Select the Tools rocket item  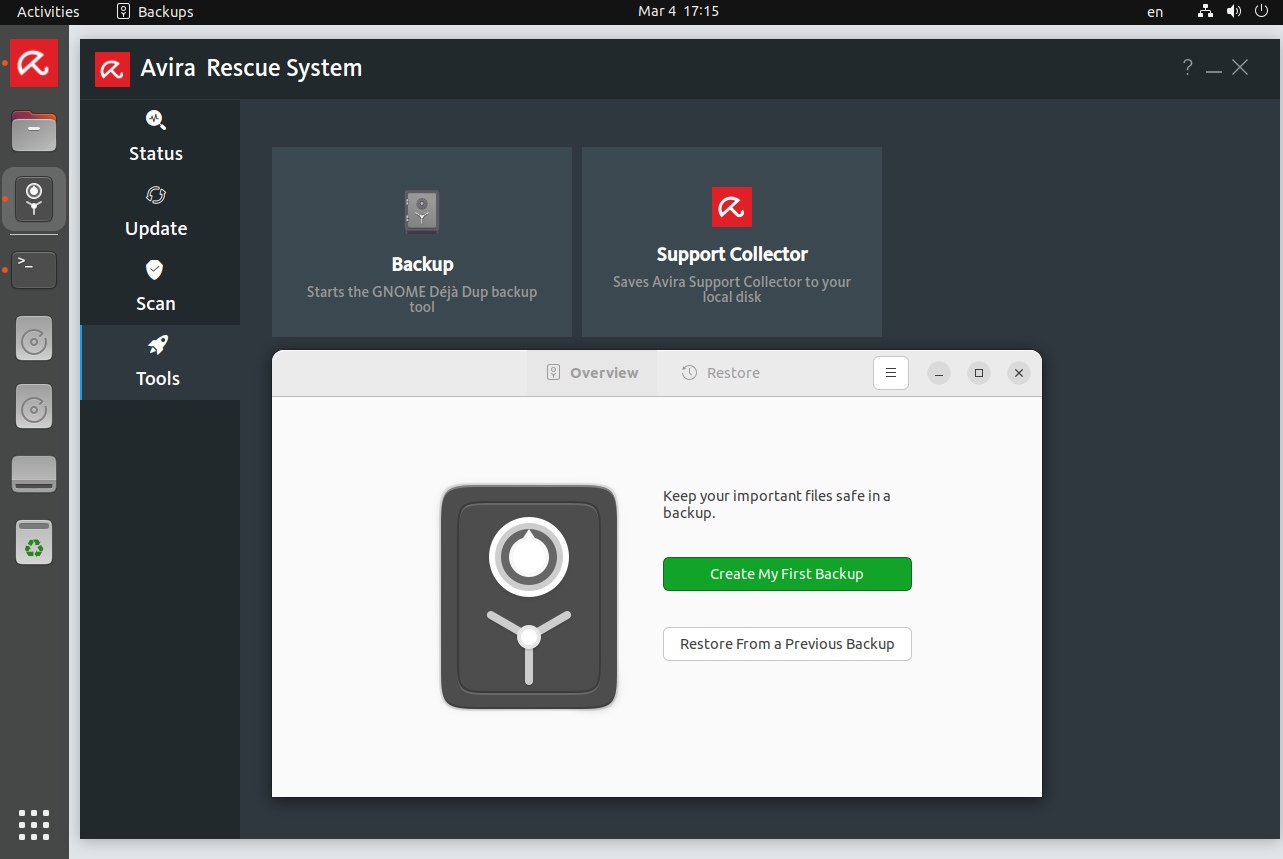point(158,362)
